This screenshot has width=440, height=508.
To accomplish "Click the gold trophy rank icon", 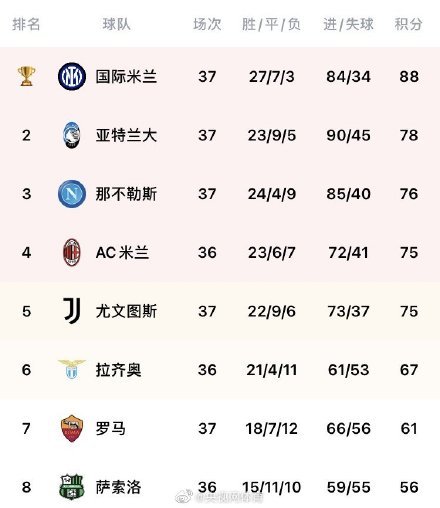I will [26, 76].
